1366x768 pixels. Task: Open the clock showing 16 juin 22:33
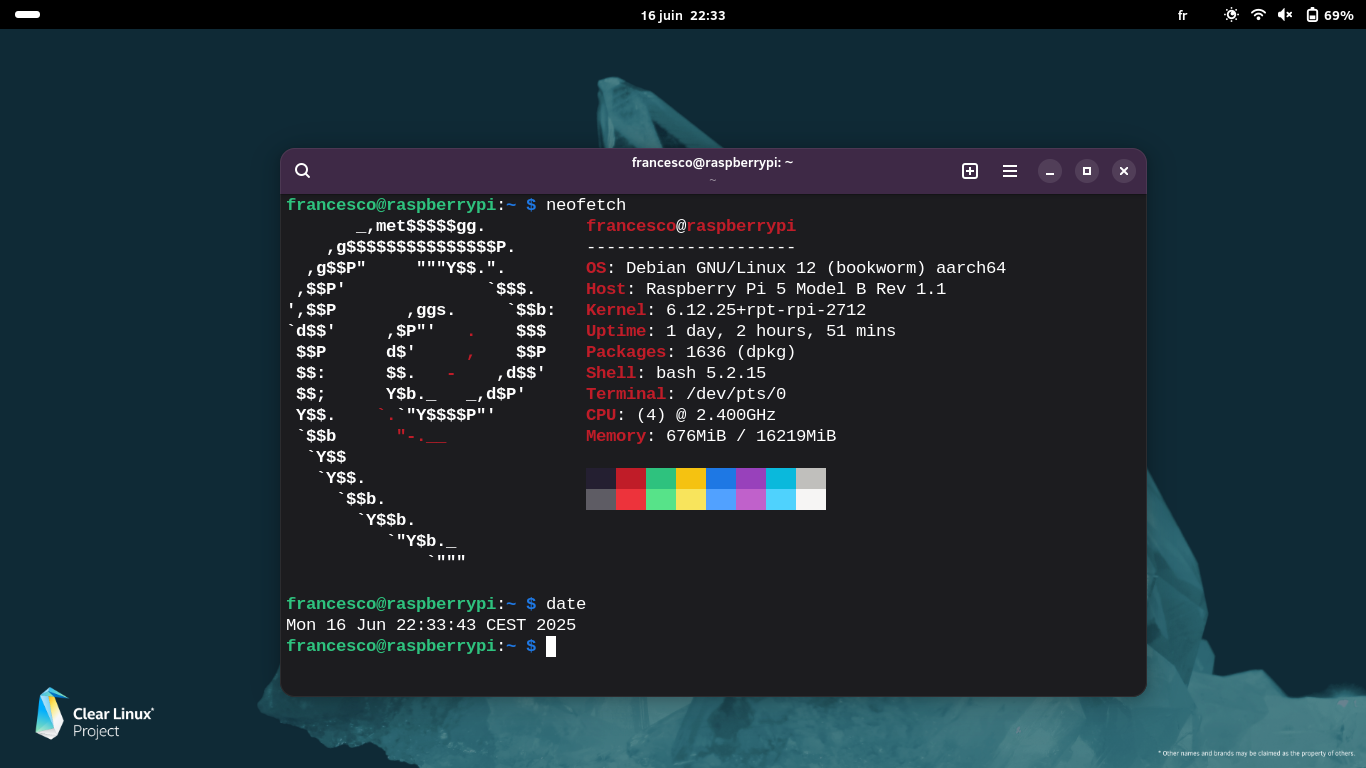coord(683,15)
